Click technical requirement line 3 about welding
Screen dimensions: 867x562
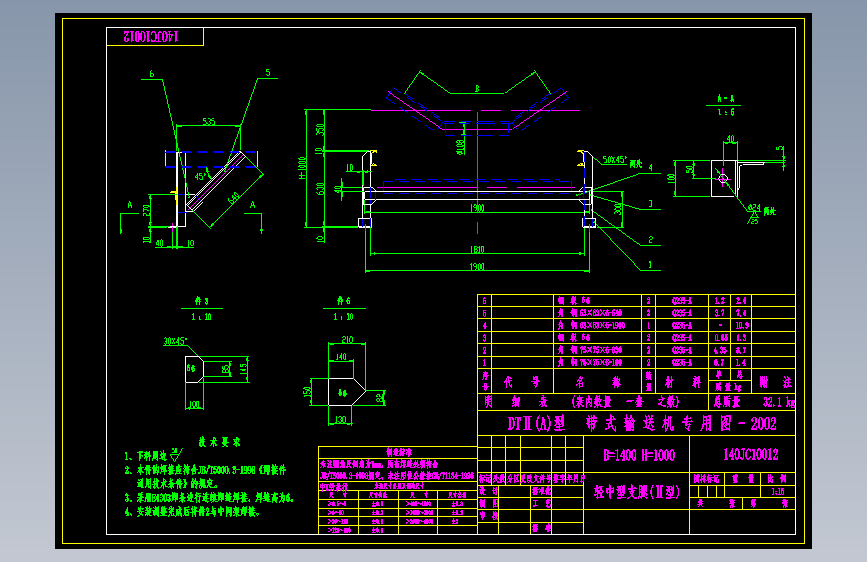(208, 498)
